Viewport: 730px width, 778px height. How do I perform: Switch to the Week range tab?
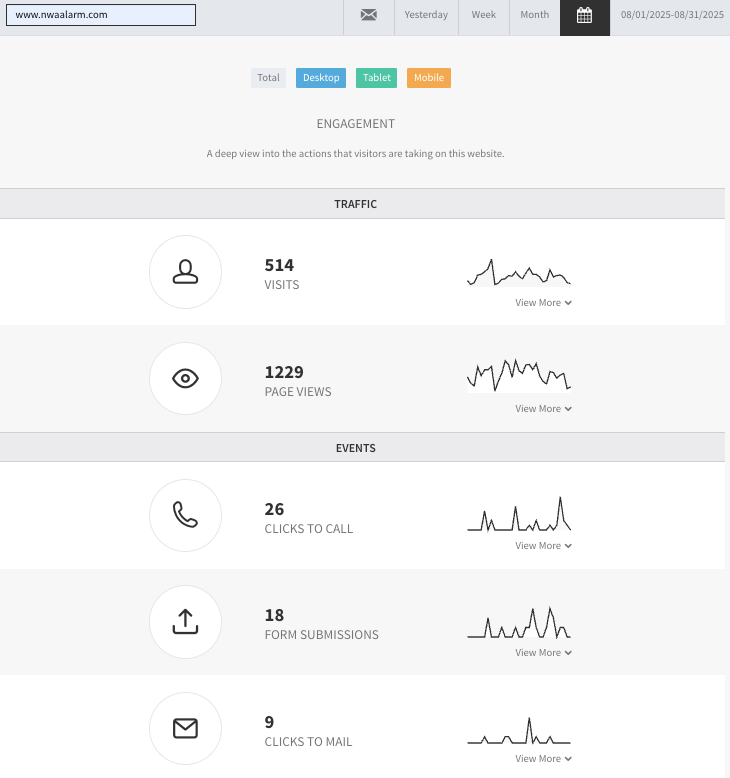(484, 15)
